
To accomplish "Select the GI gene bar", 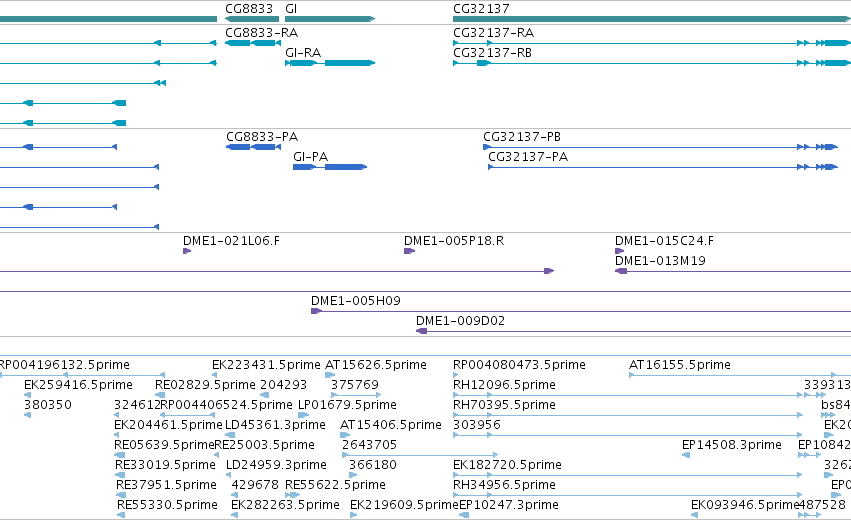I will (x=330, y=19).
